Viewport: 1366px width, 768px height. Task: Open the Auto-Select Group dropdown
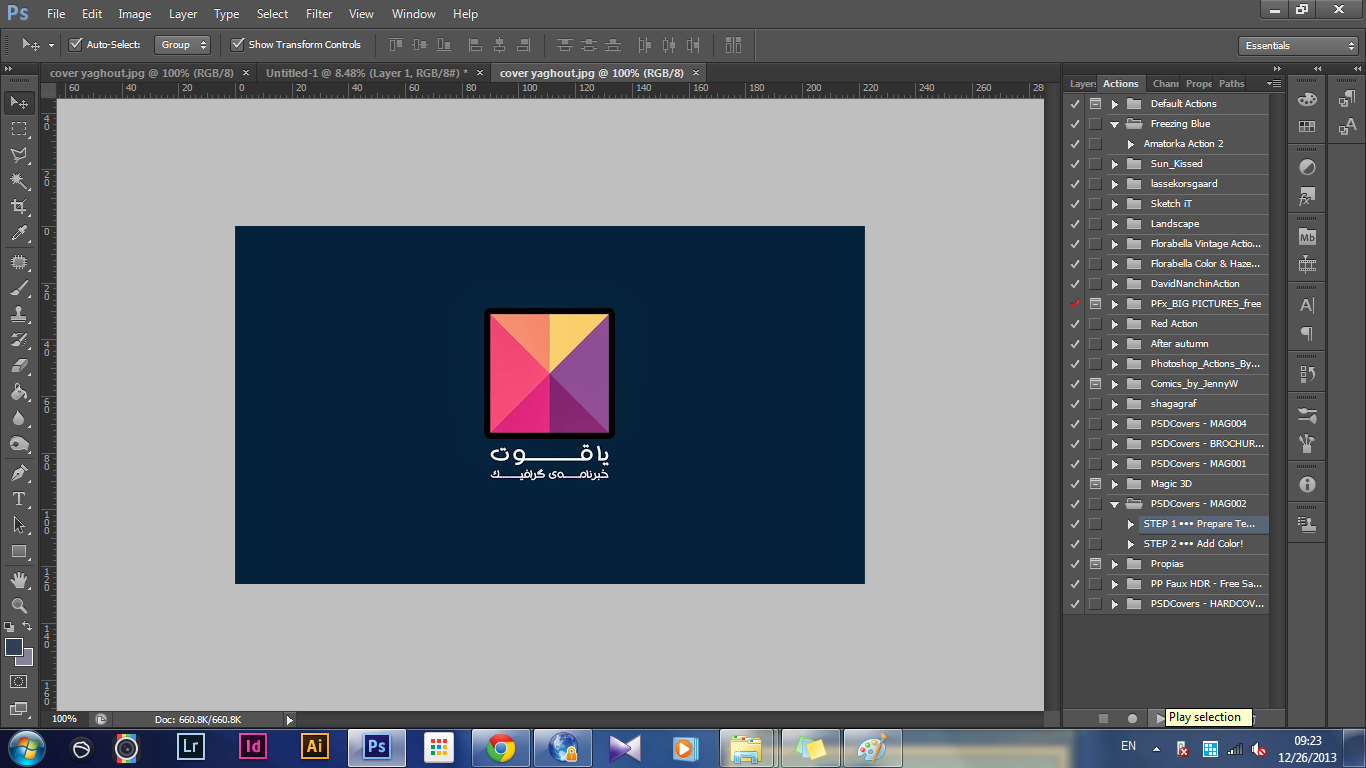point(183,45)
